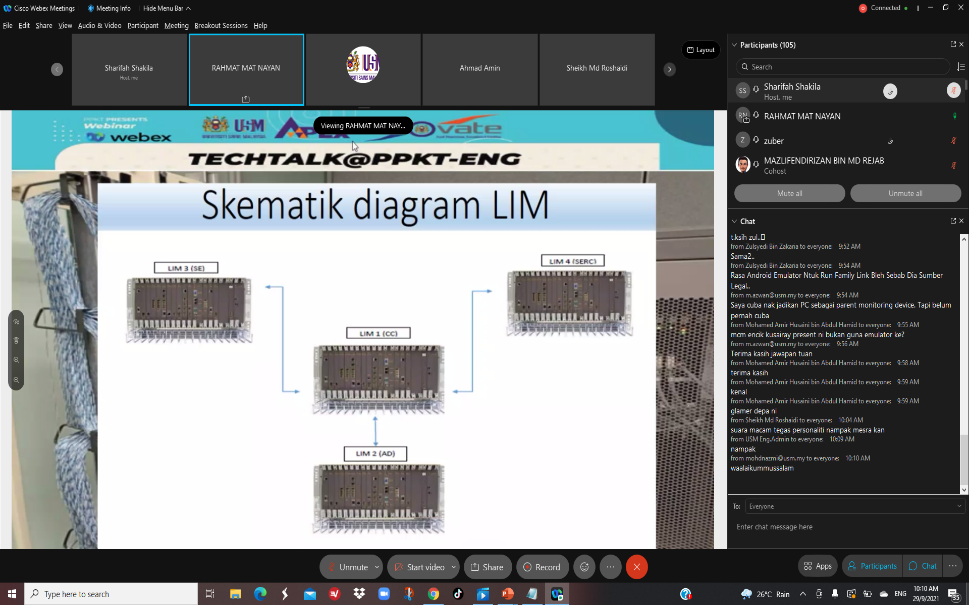
Task: Collapse the Participants panel section
Action: 735,45
